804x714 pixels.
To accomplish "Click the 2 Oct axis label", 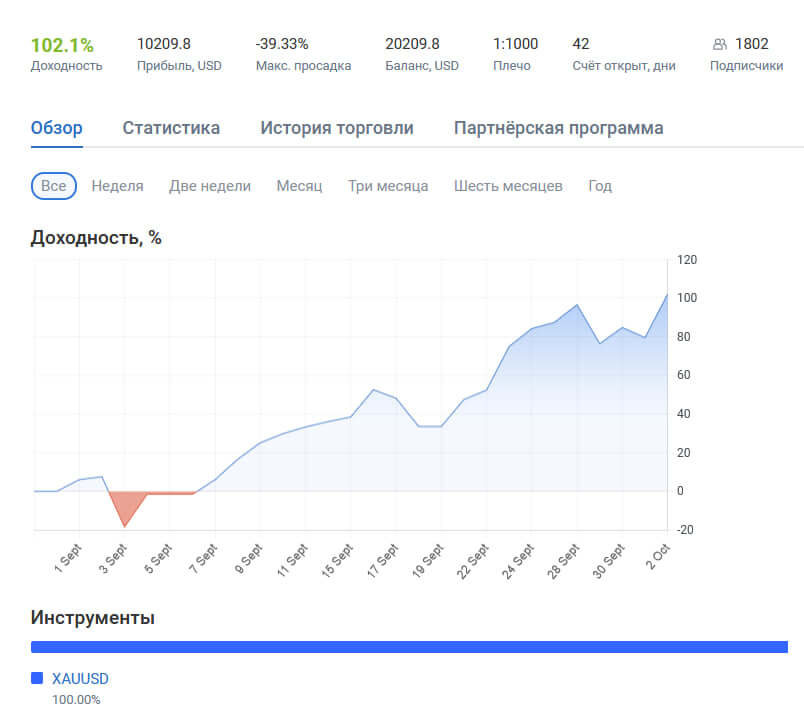I will pos(657,557).
